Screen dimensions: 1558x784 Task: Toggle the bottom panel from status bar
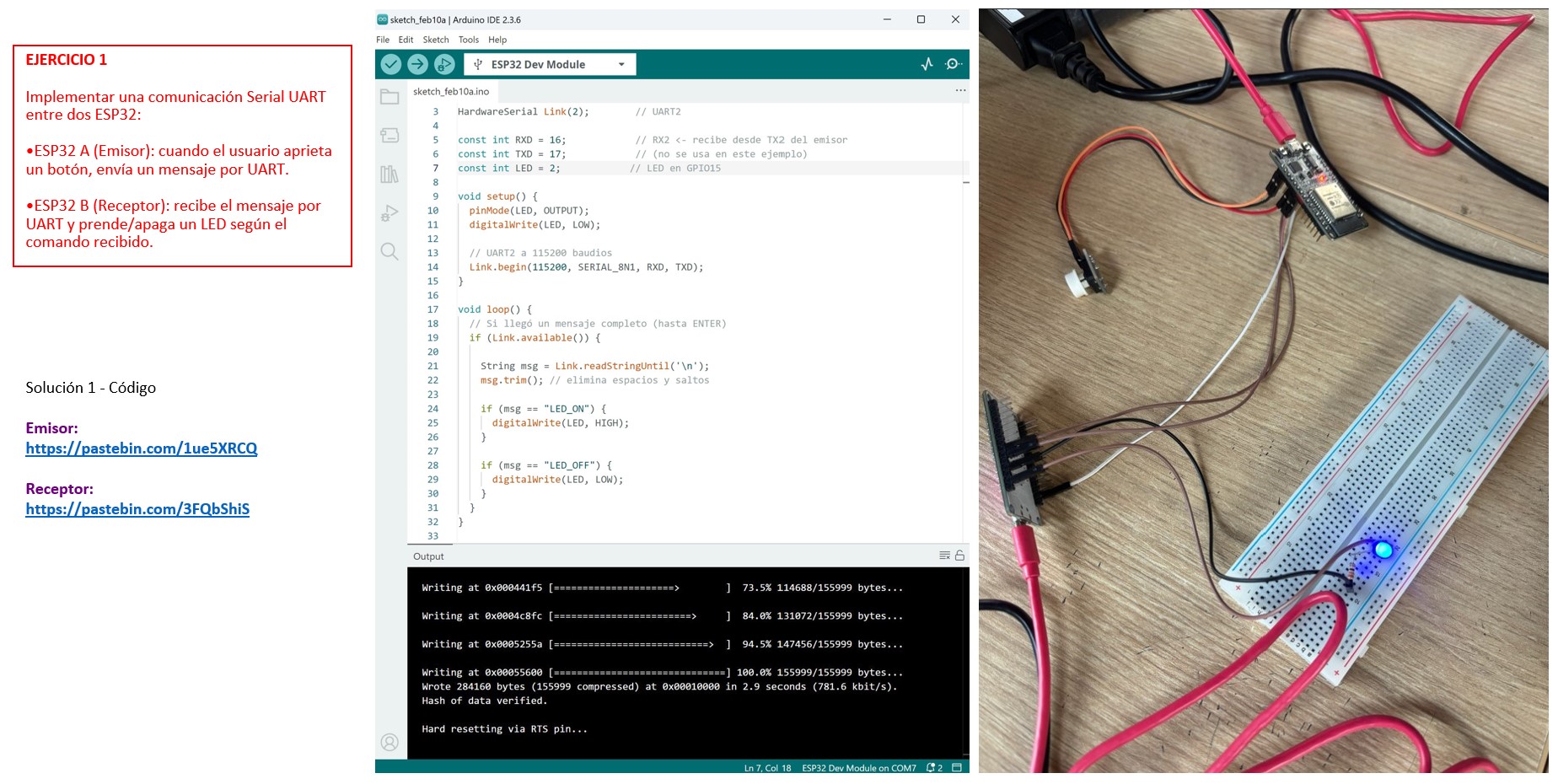pyautogui.click(x=957, y=768)
